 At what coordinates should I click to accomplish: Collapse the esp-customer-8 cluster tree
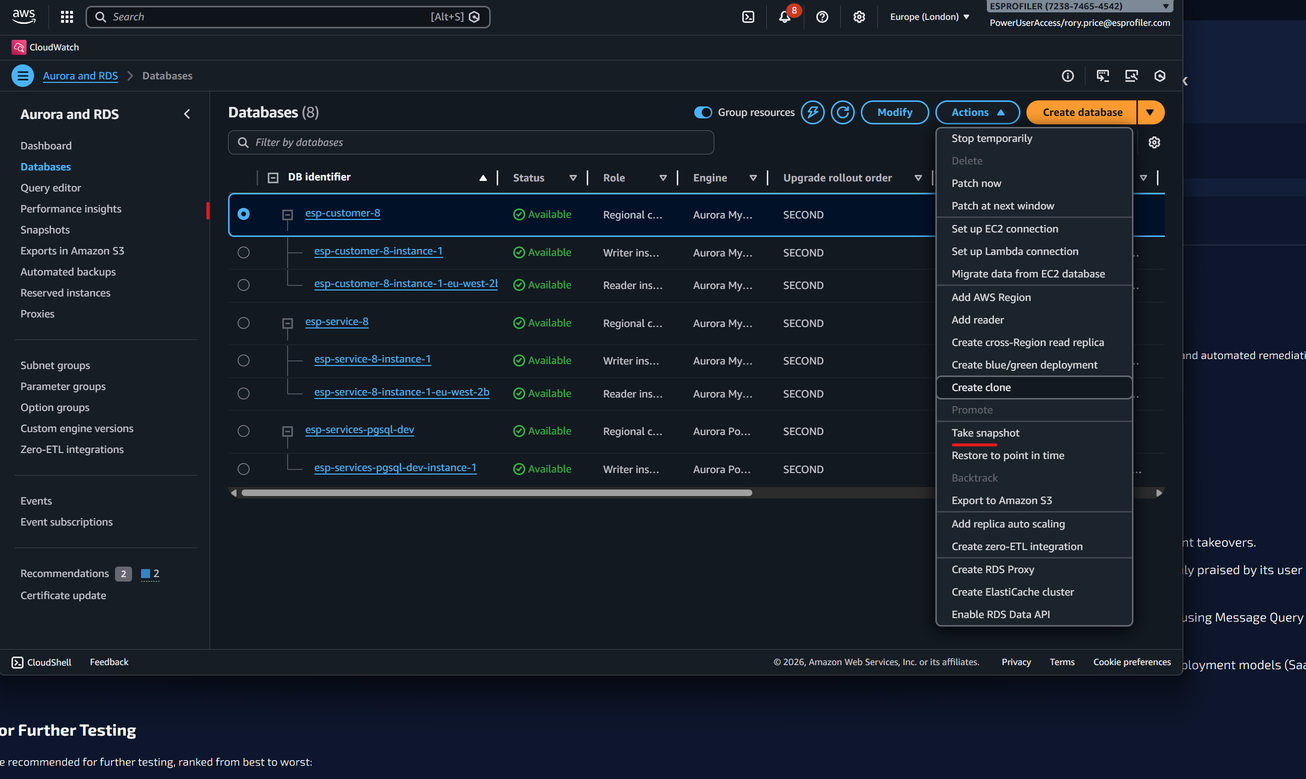(287, 215)
